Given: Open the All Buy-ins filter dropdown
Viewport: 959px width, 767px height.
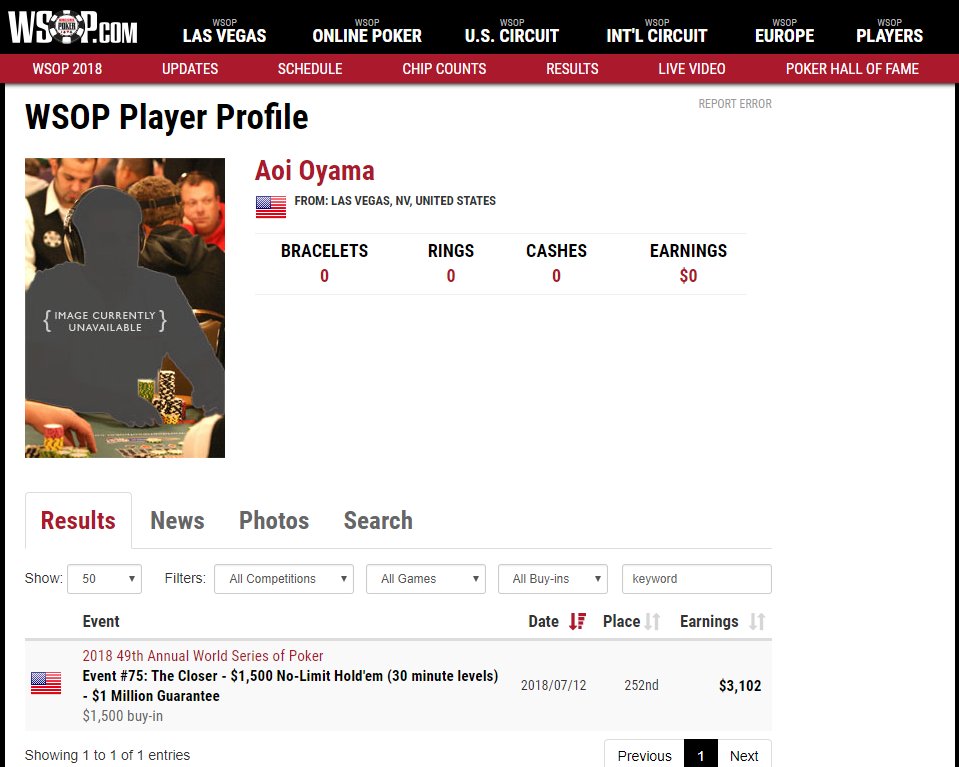Looking at the screenshot, I should pyautogui.click(x=553, y=579).
